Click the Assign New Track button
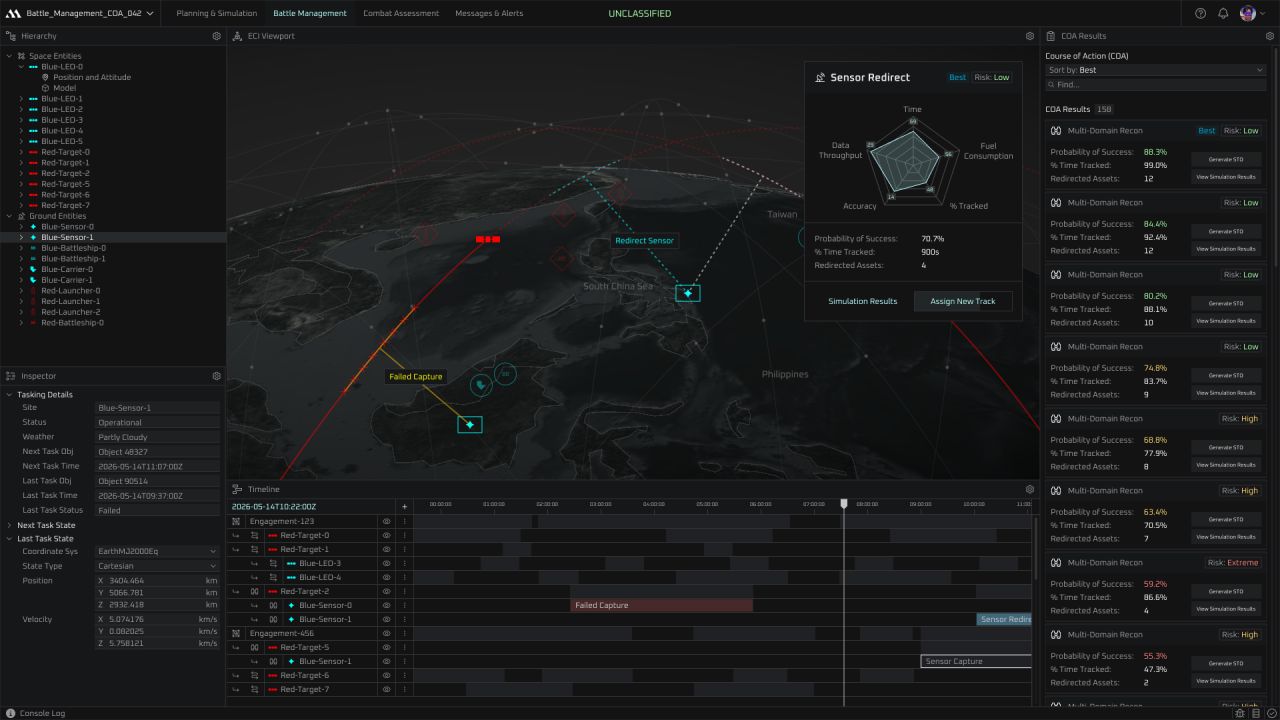The height and width of the screenshot is (720, 1280). click(963, 301)
